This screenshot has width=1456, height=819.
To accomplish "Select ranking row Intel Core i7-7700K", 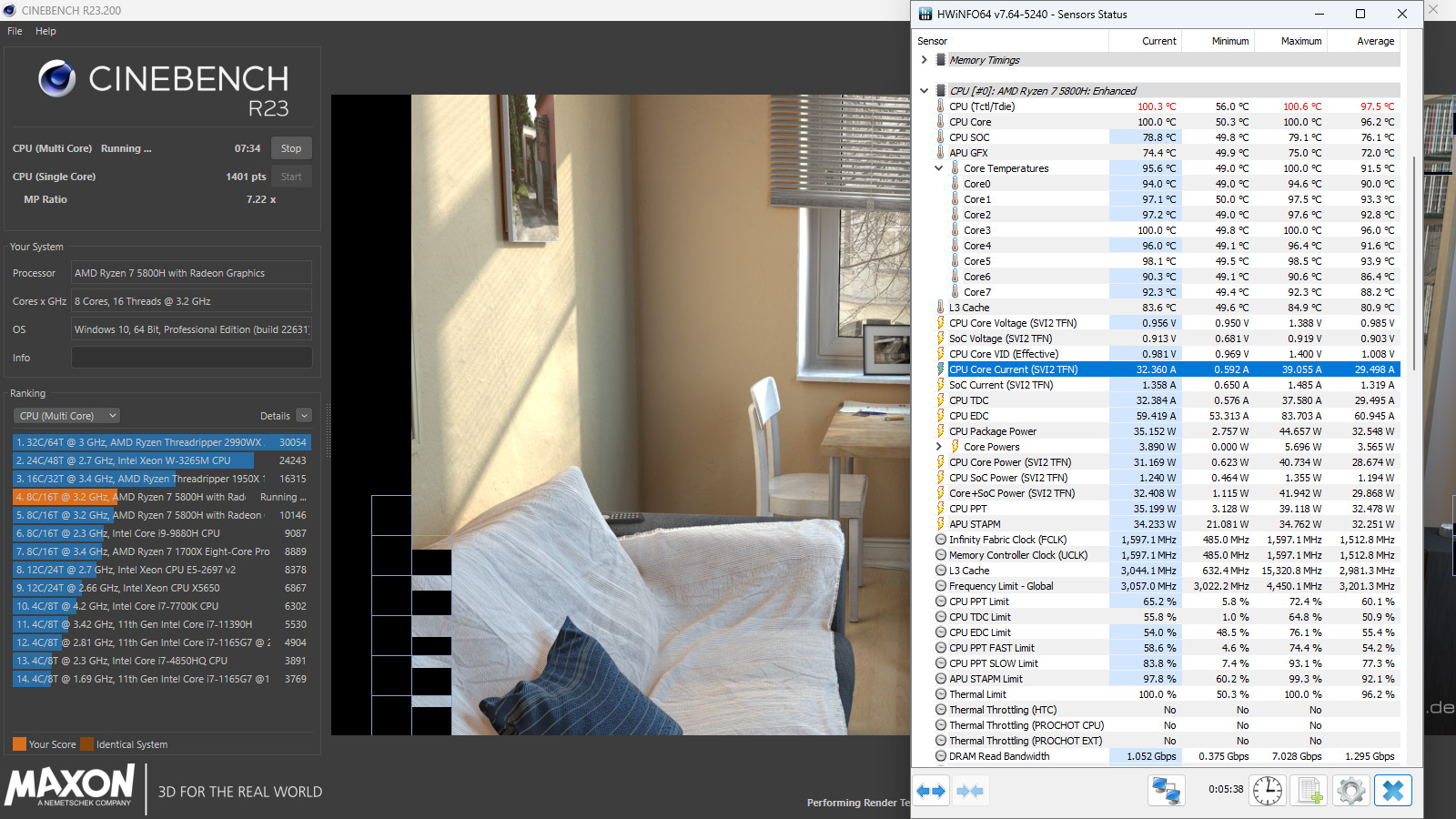I will click(x=162, y=606).
